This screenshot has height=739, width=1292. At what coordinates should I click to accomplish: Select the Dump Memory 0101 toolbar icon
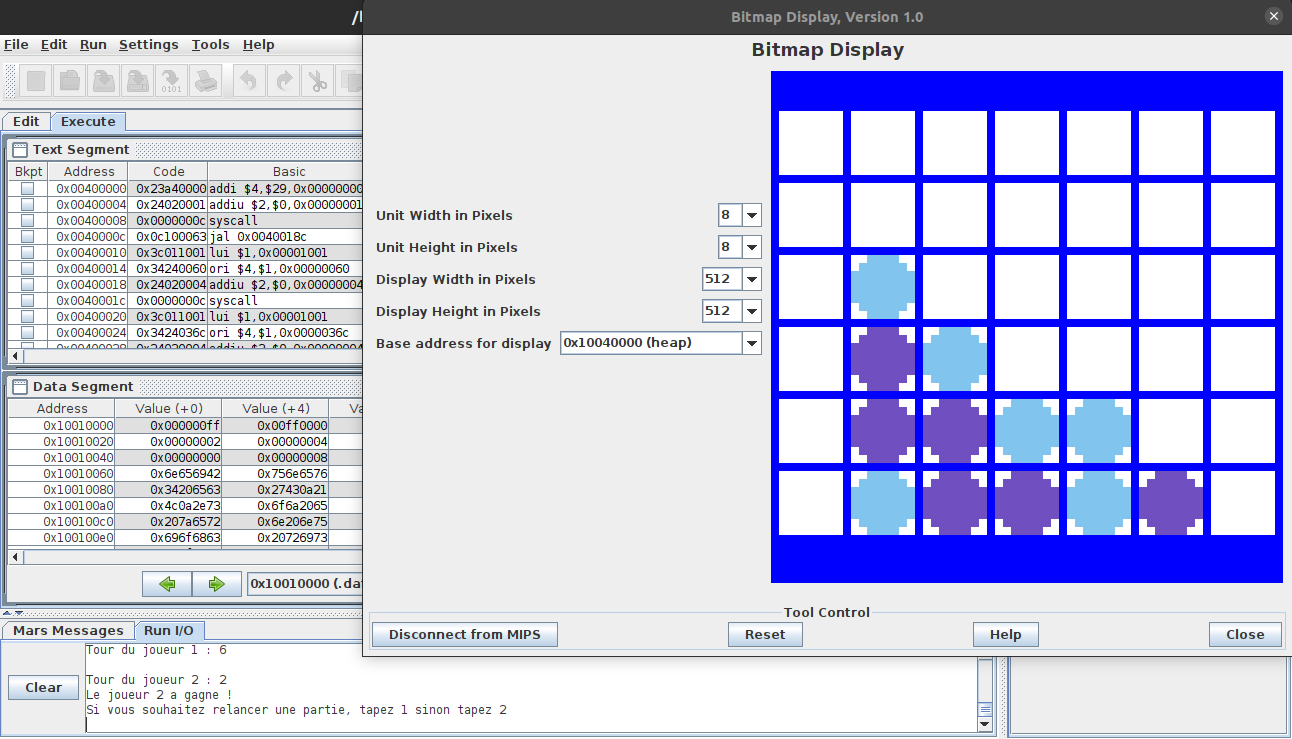click(171, 80)
